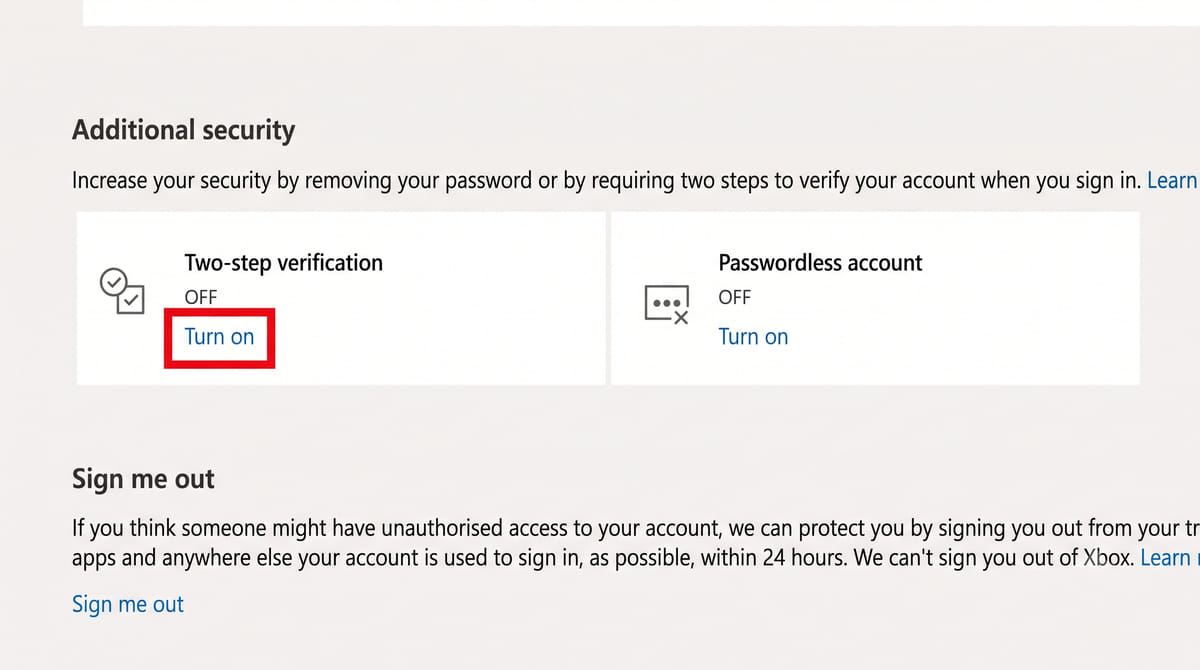This screenshot has width=1200, height=670.
Task: Turn on Passwordless account
Action: pyautogui.click(x=753, y=337)
